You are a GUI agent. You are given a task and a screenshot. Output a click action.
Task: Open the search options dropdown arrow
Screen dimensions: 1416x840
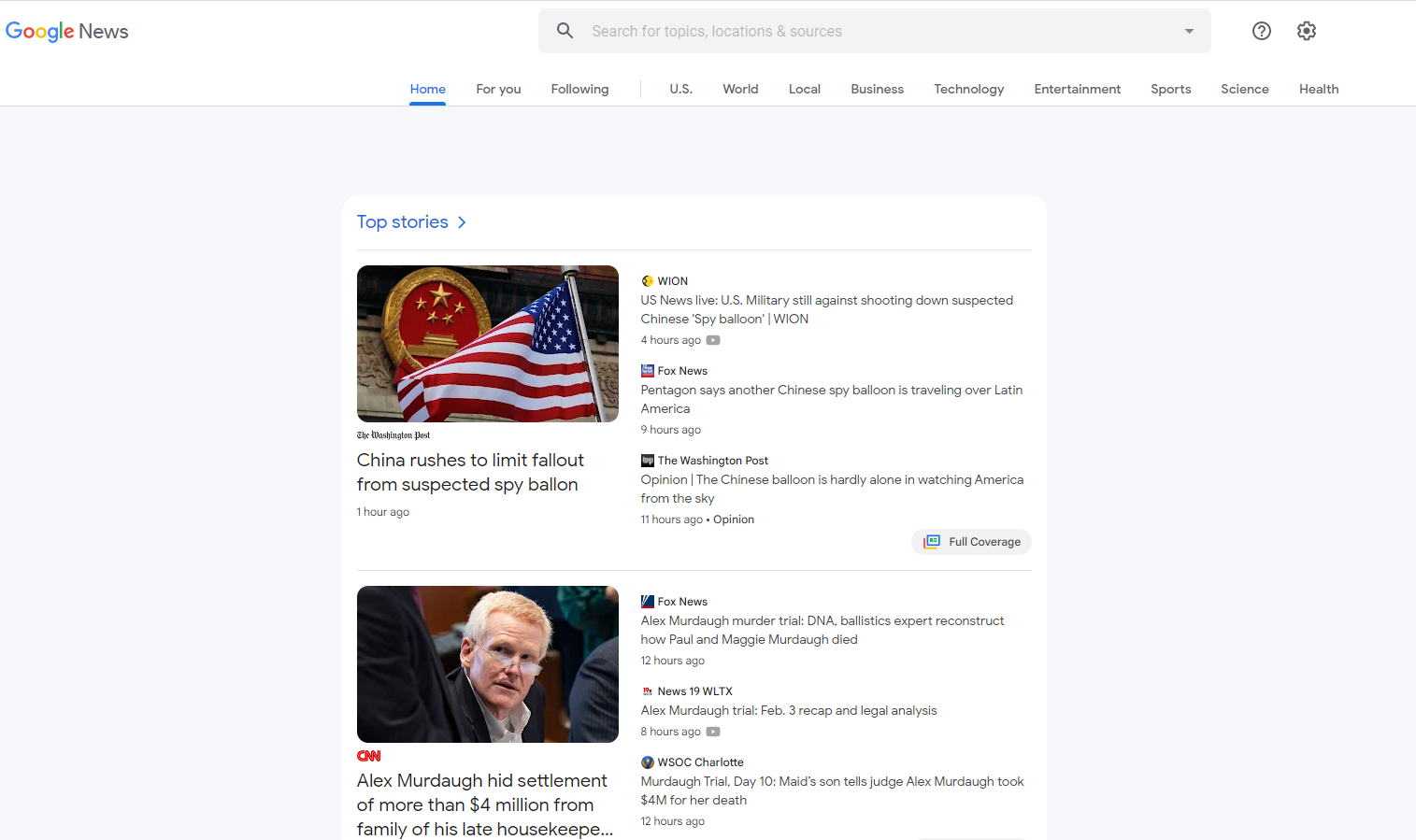1188,30
